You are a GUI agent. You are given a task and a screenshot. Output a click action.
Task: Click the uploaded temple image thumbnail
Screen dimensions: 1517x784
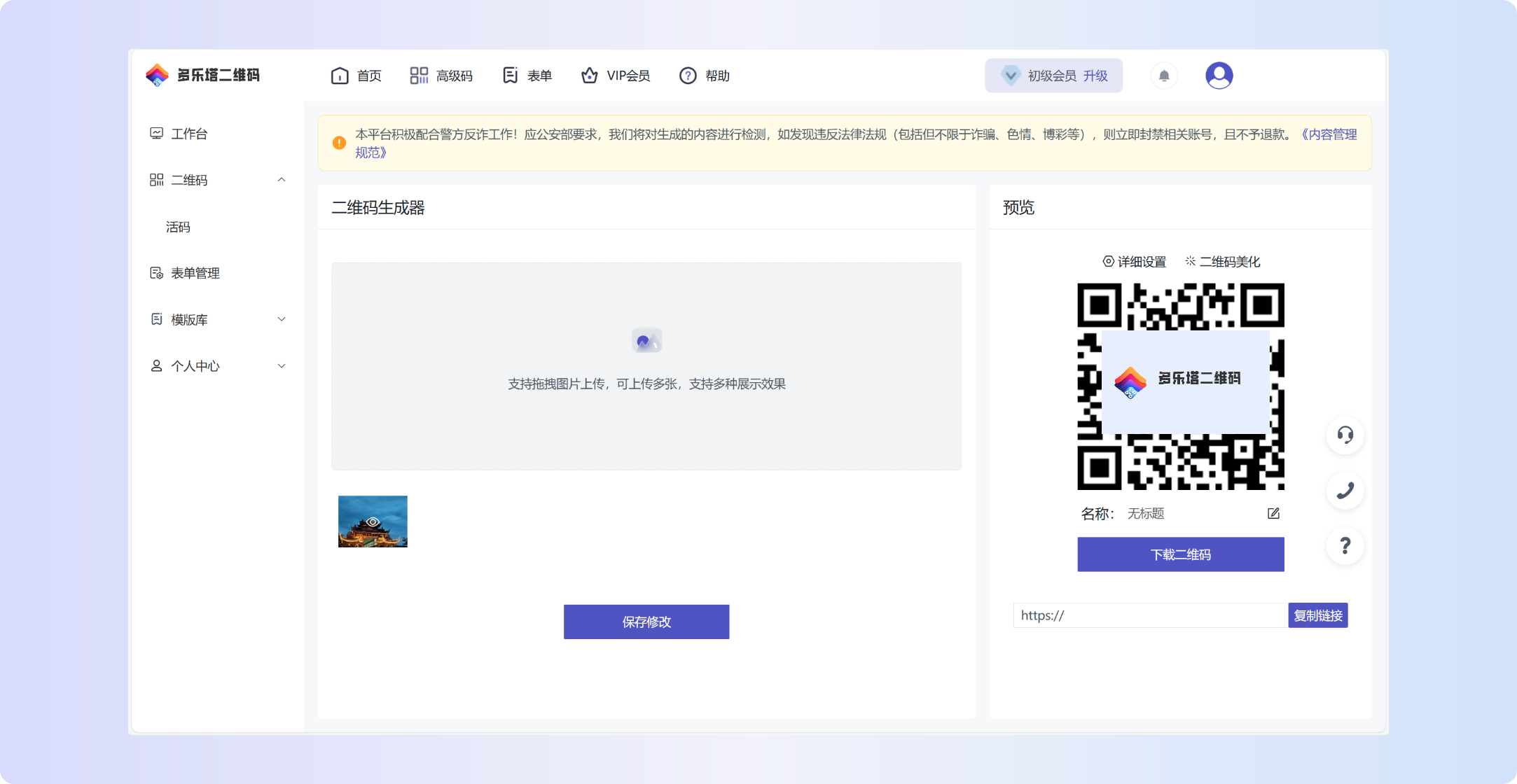coord(372,521)
